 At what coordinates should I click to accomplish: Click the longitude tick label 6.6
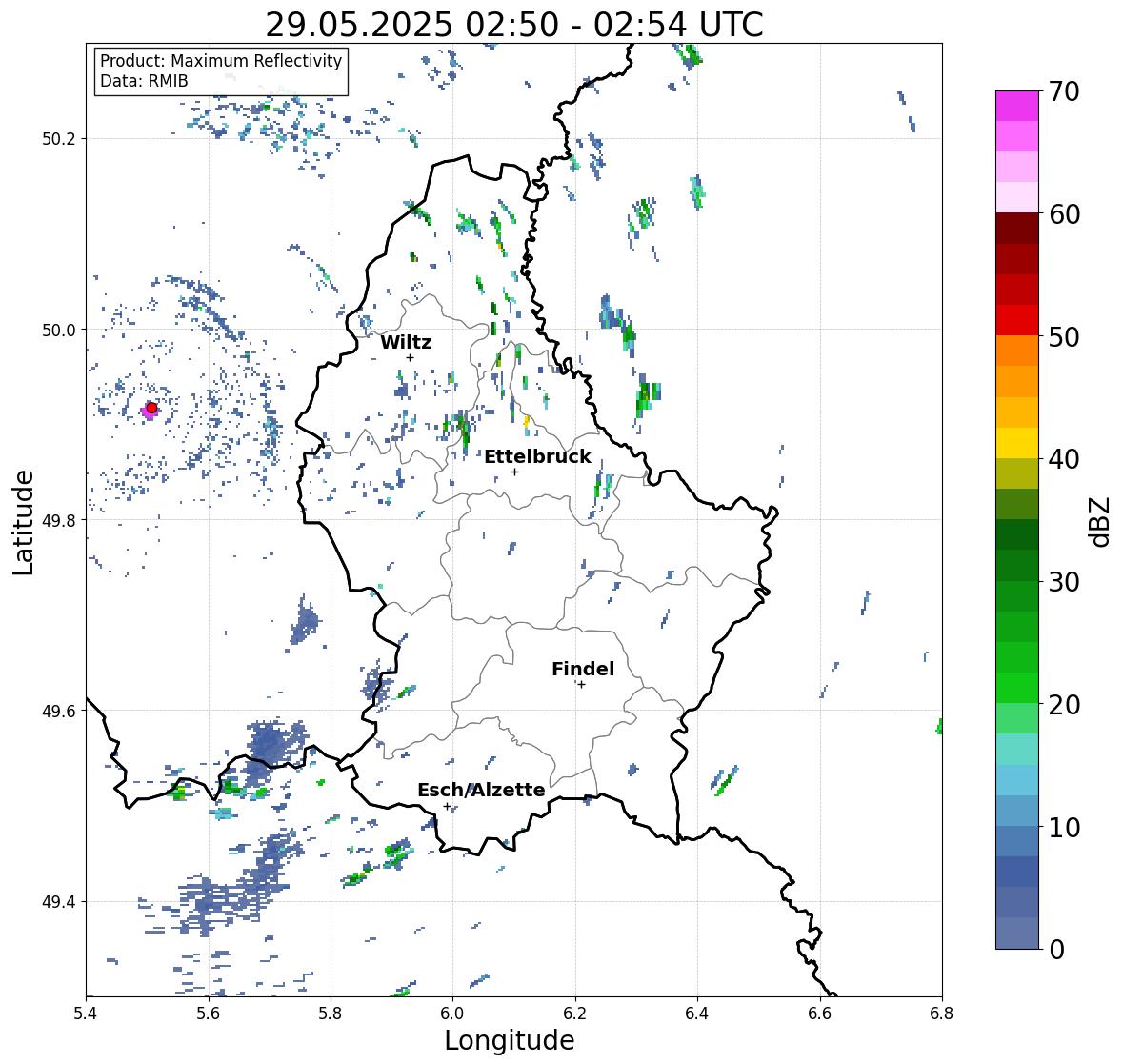(820, 1014)
